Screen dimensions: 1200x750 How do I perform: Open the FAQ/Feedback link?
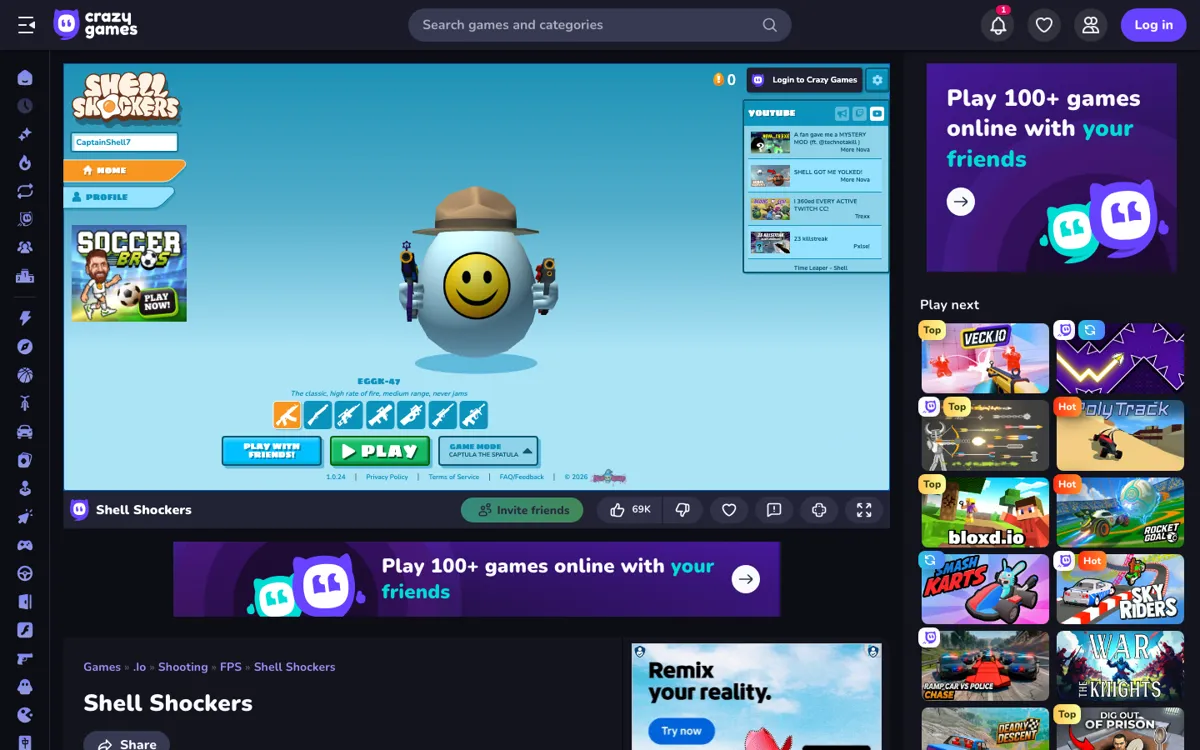(x=522, y=477)
